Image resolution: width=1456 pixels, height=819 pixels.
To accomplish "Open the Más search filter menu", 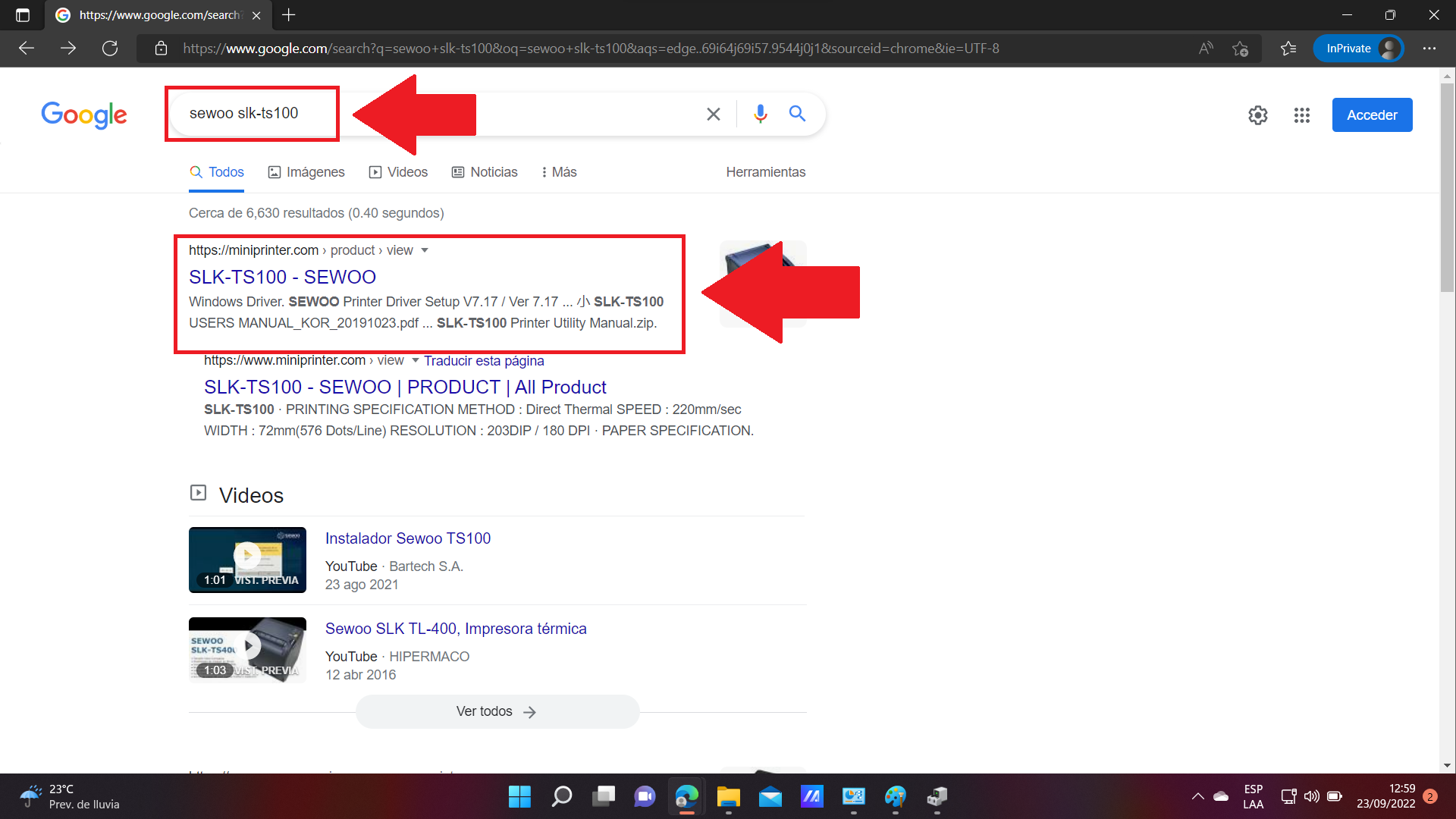I will click(x=559, y=172).
